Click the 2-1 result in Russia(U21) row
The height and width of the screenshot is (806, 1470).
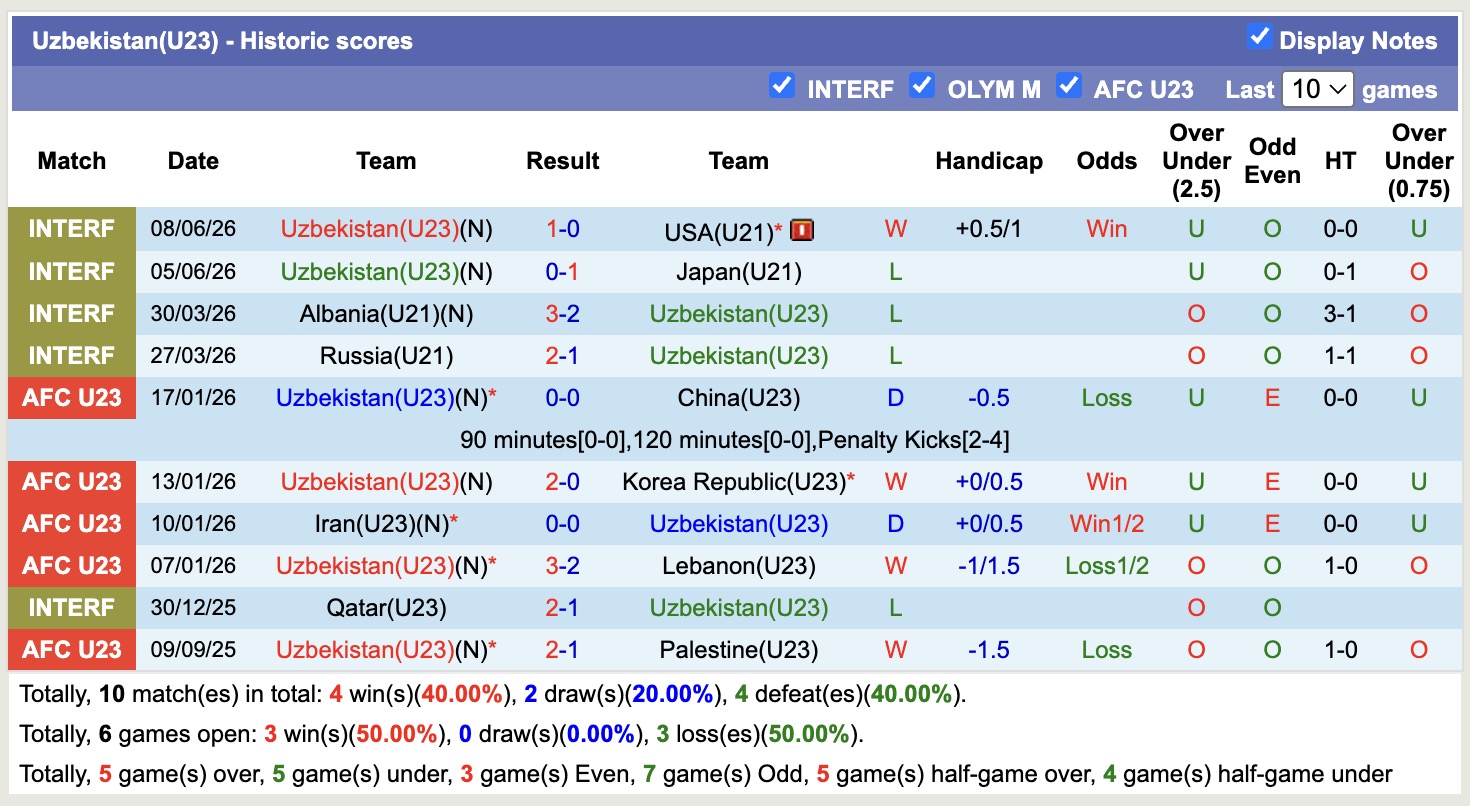(563, 355)
